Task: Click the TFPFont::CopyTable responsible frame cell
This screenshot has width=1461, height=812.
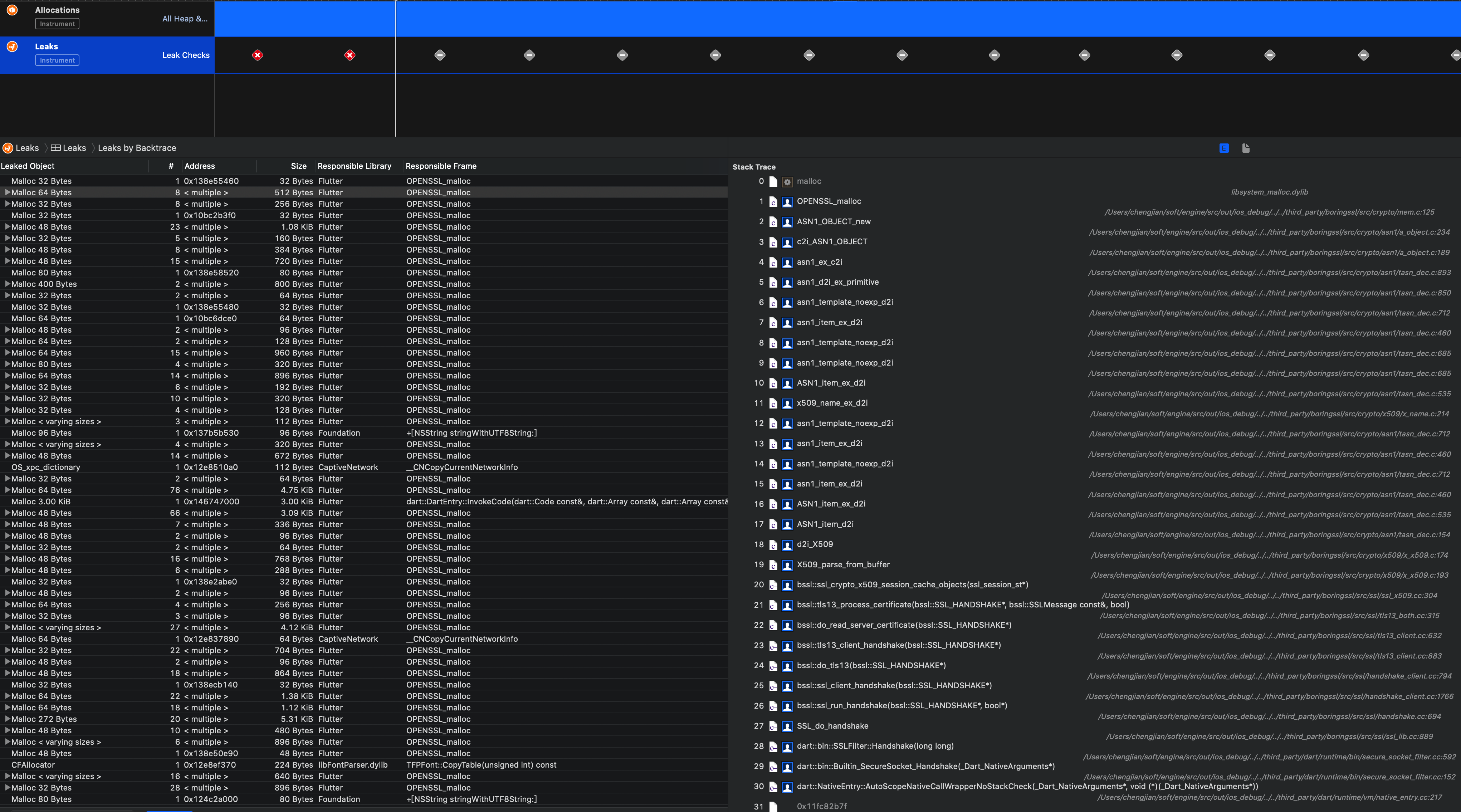Action: [481, 765]
